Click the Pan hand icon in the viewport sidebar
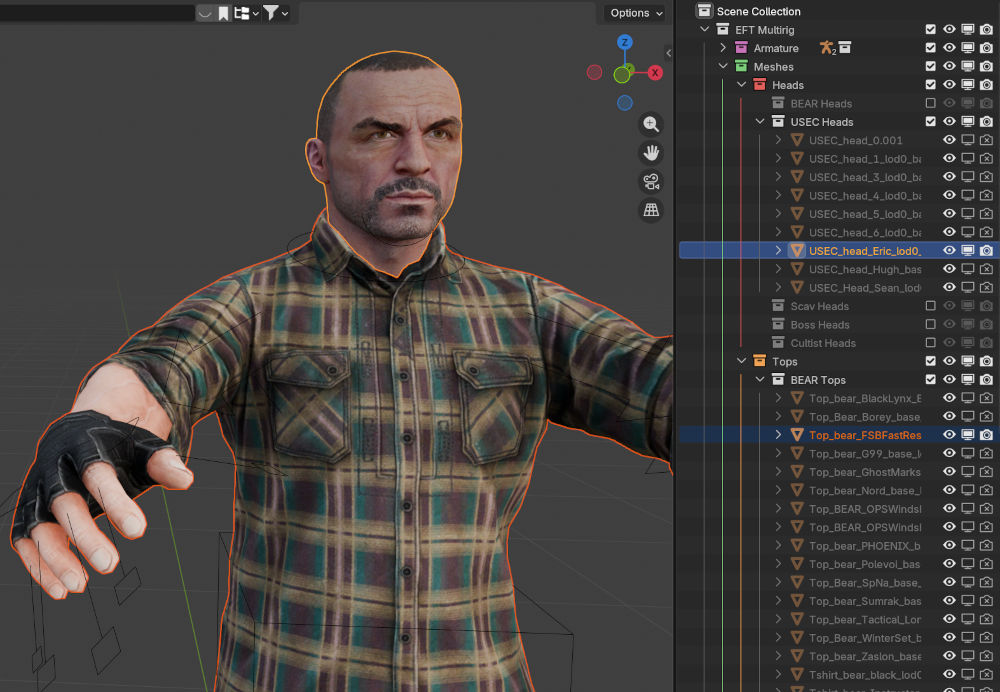Viewport: 1000px width, 692px height. click(651, 153)
